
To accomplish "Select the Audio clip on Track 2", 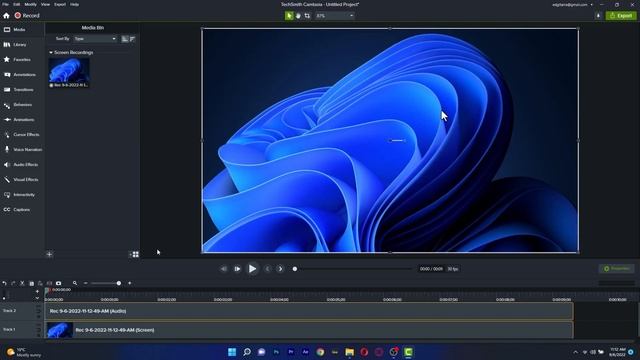I will pos(309,311).
